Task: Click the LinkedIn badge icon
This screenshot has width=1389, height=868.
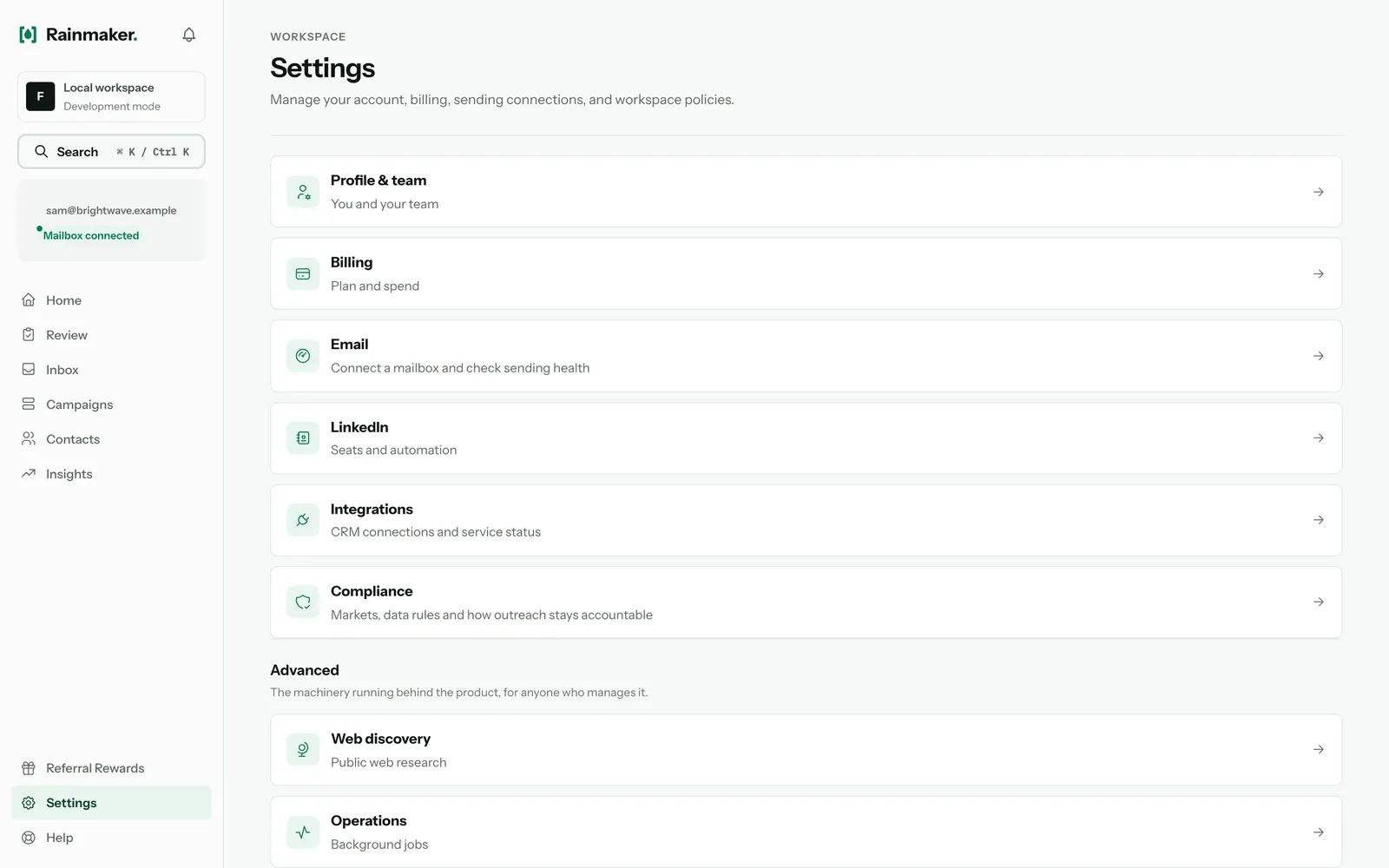Action: click(303, 438)
